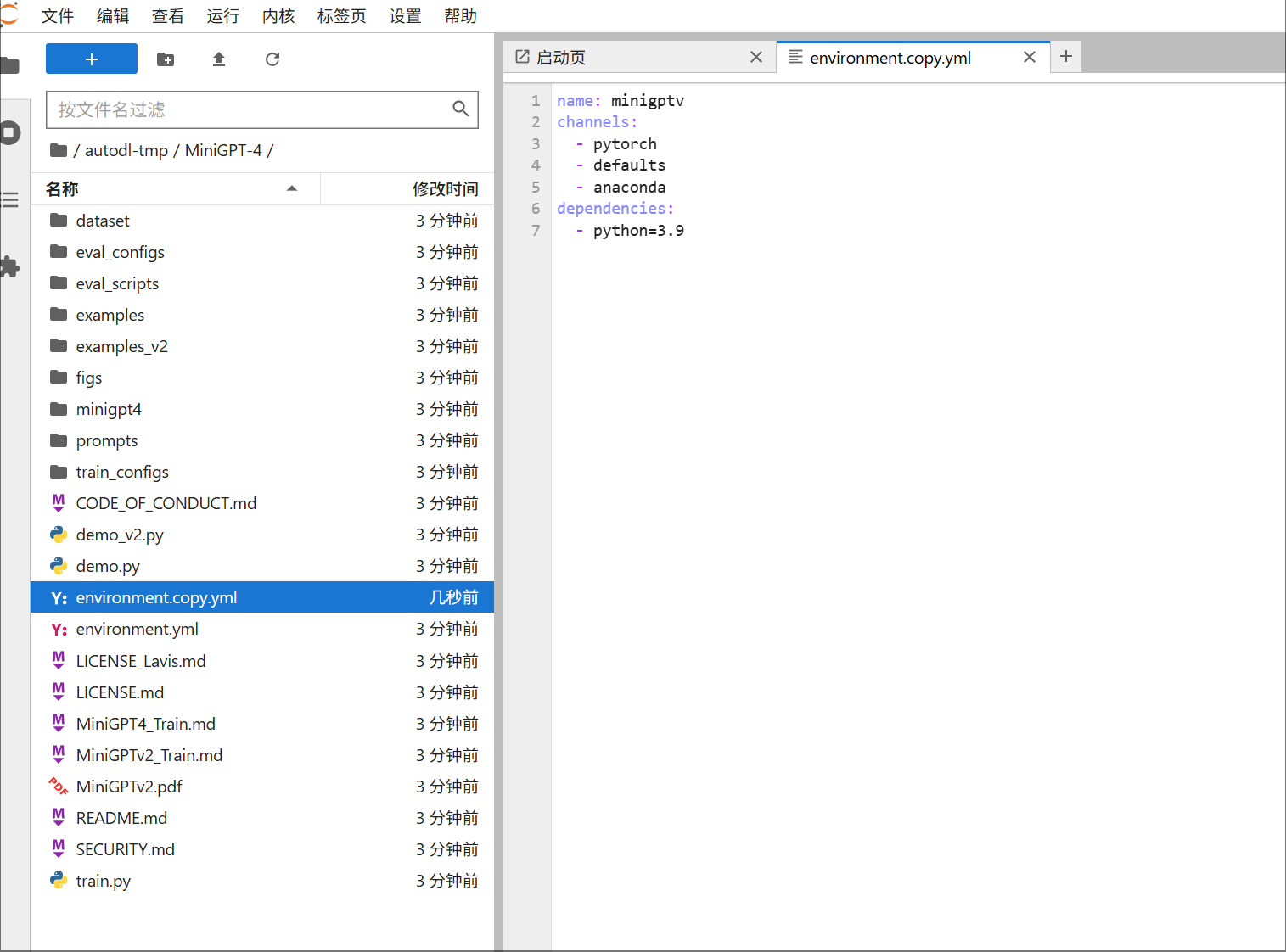
Task: Open the table of contents sidebar icon
Action: [x=10, y=200]
